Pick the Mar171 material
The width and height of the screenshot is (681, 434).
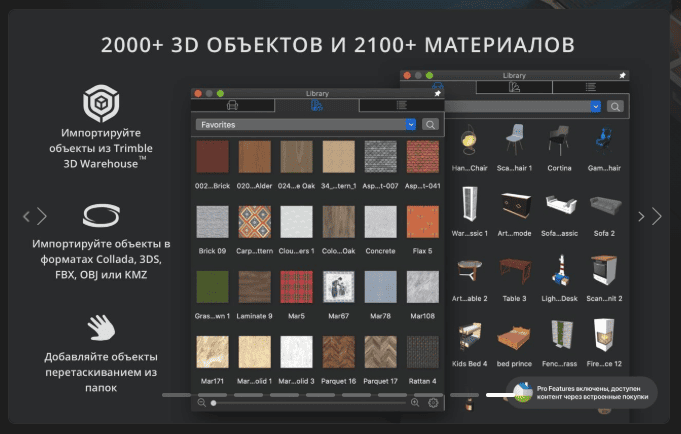click(212, 352)
